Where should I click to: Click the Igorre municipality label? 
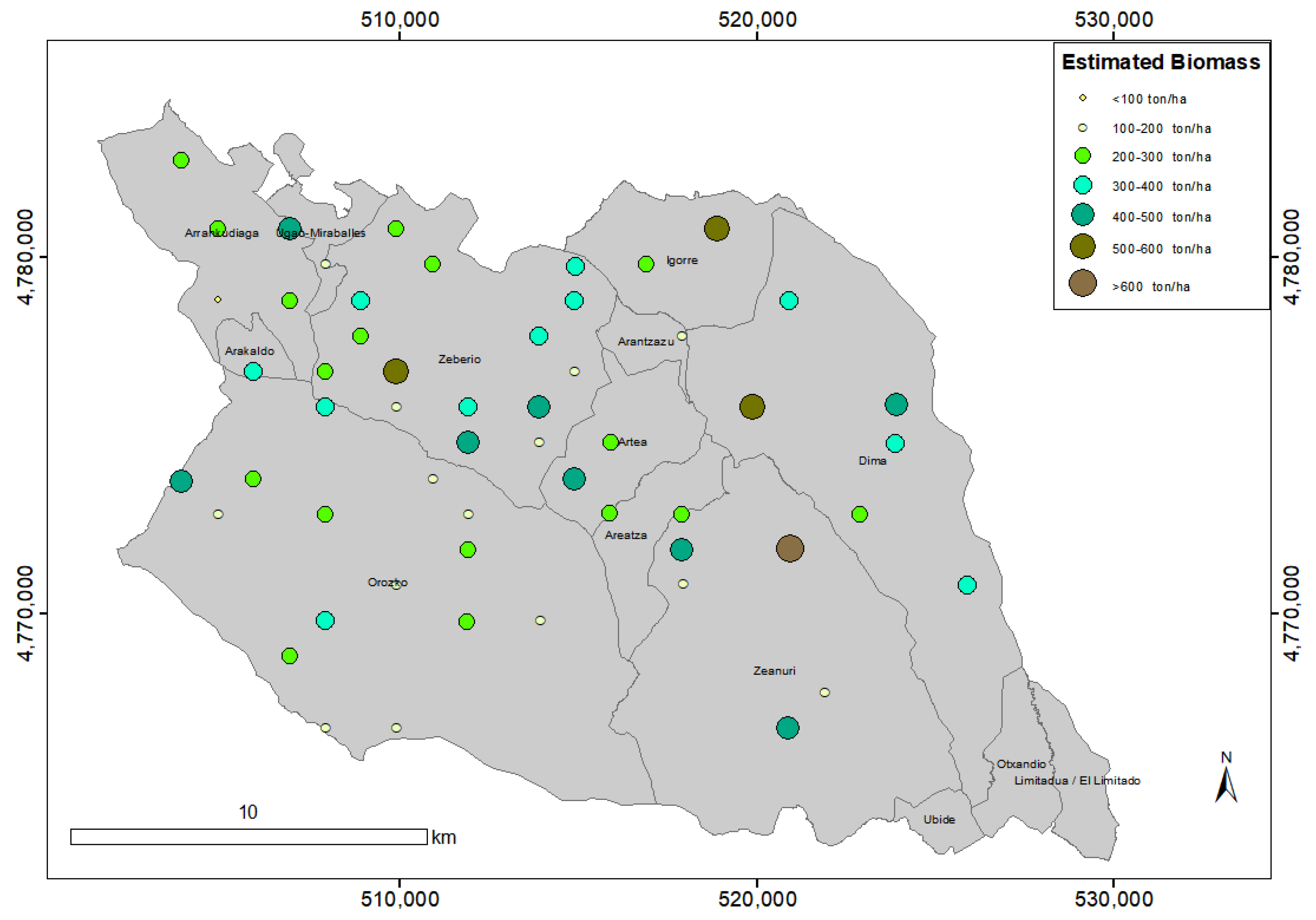[681, 260]
